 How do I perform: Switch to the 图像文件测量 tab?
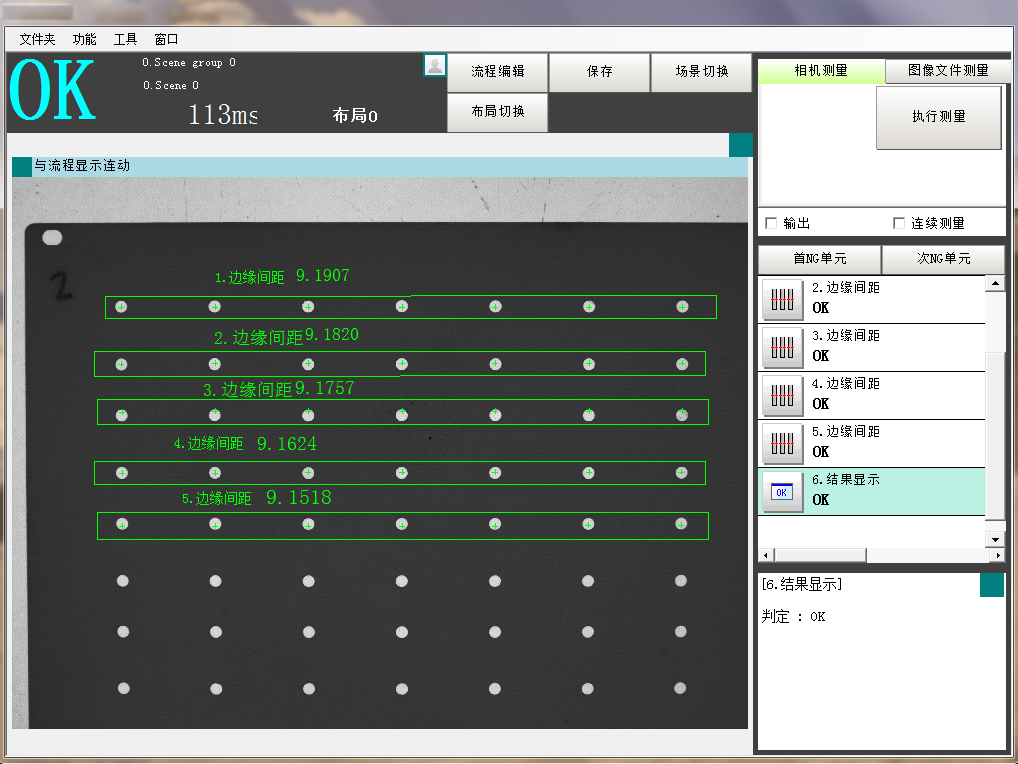coord(947,70)
